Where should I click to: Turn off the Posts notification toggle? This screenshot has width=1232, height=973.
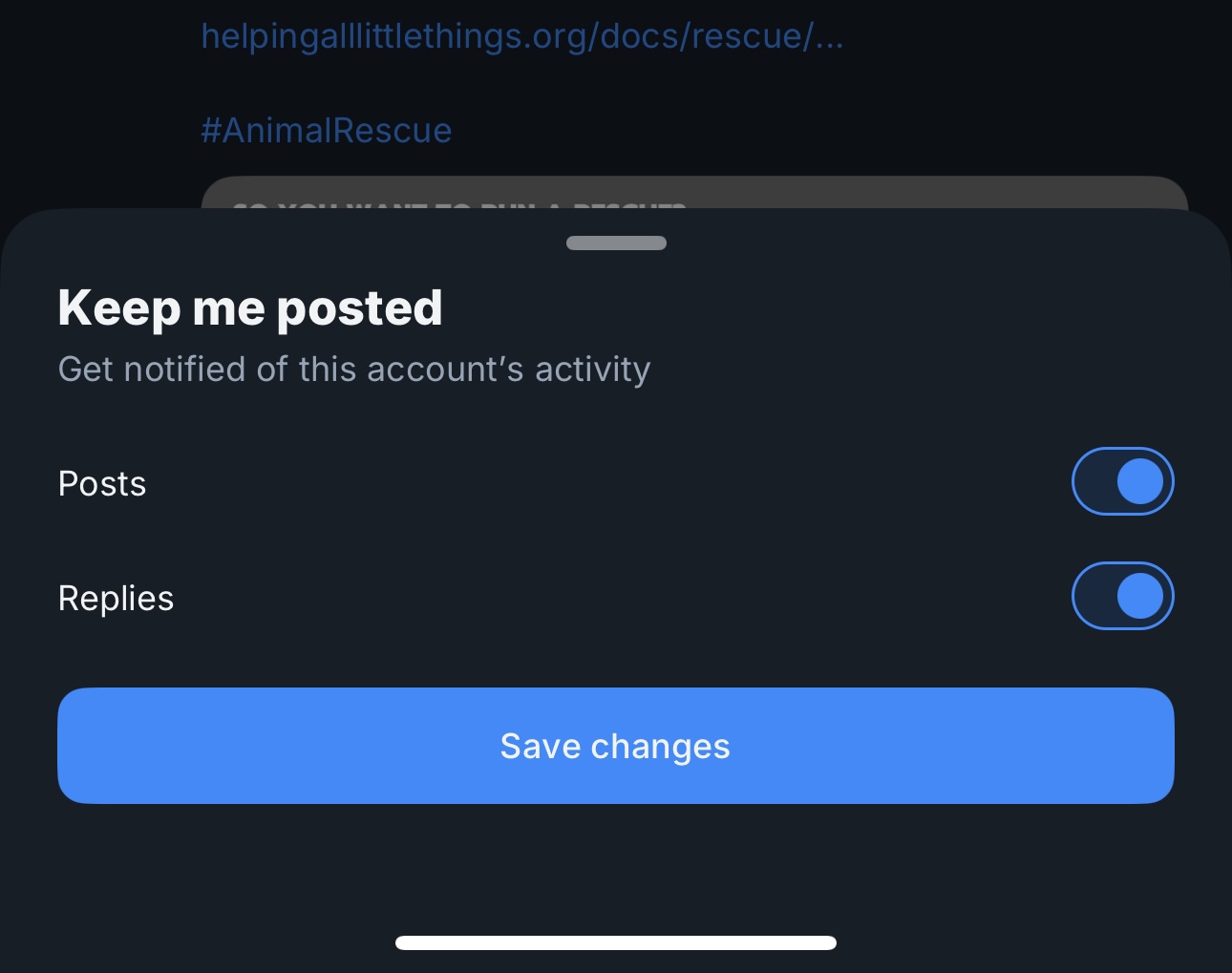[x=1122, y=481]
